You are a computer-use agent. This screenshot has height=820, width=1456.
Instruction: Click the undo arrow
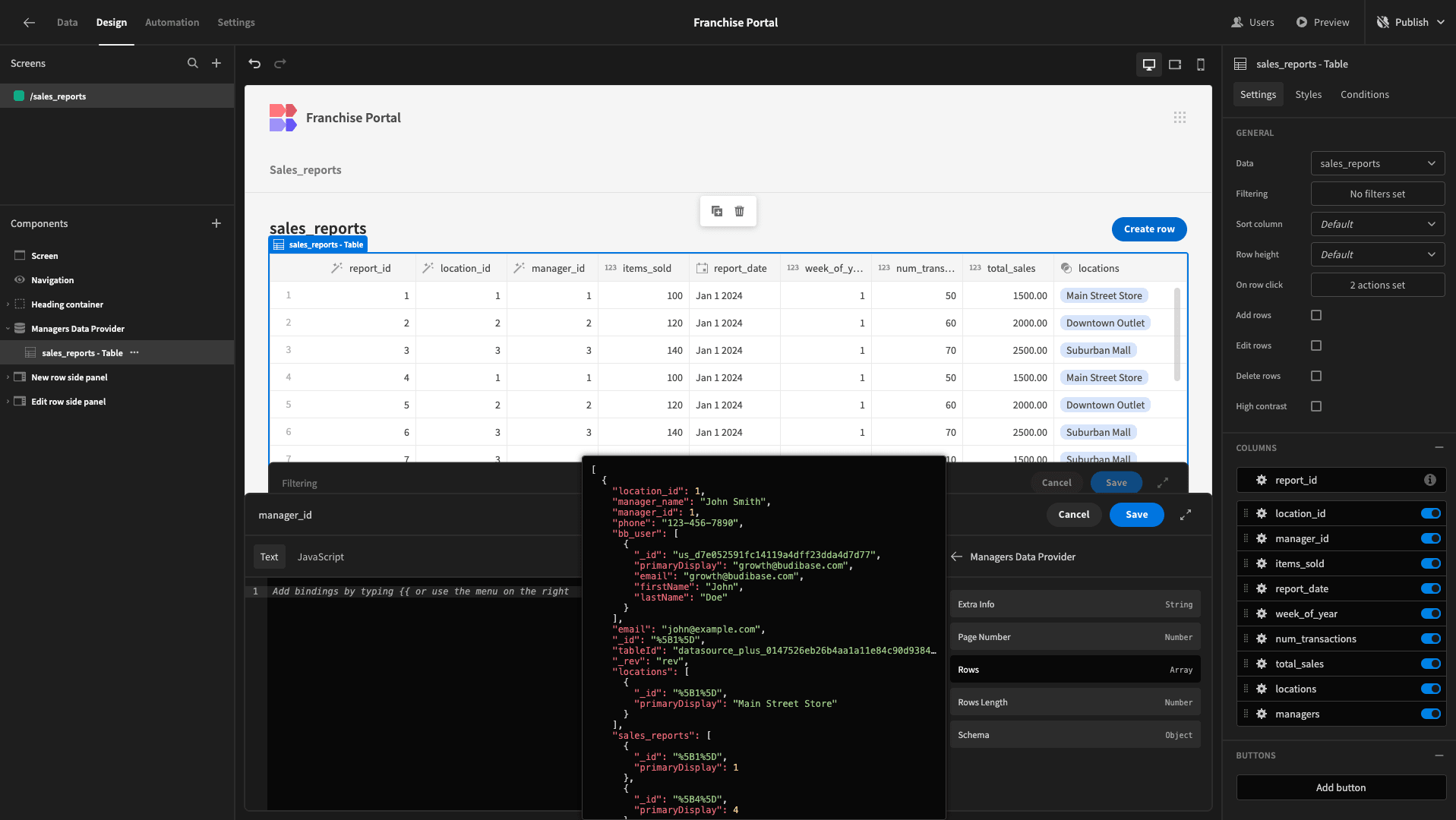pos(254,64)
